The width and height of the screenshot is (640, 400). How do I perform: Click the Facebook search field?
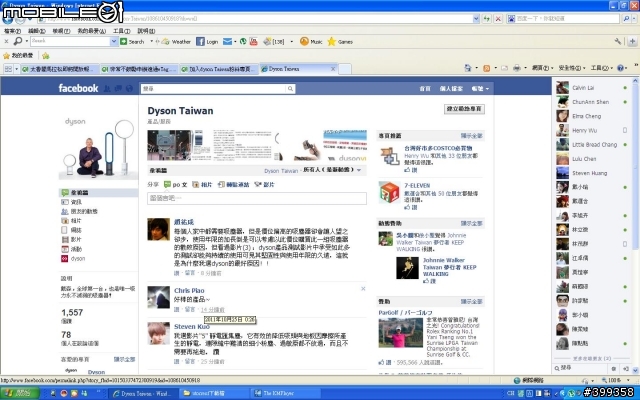(x=213, y=89)
